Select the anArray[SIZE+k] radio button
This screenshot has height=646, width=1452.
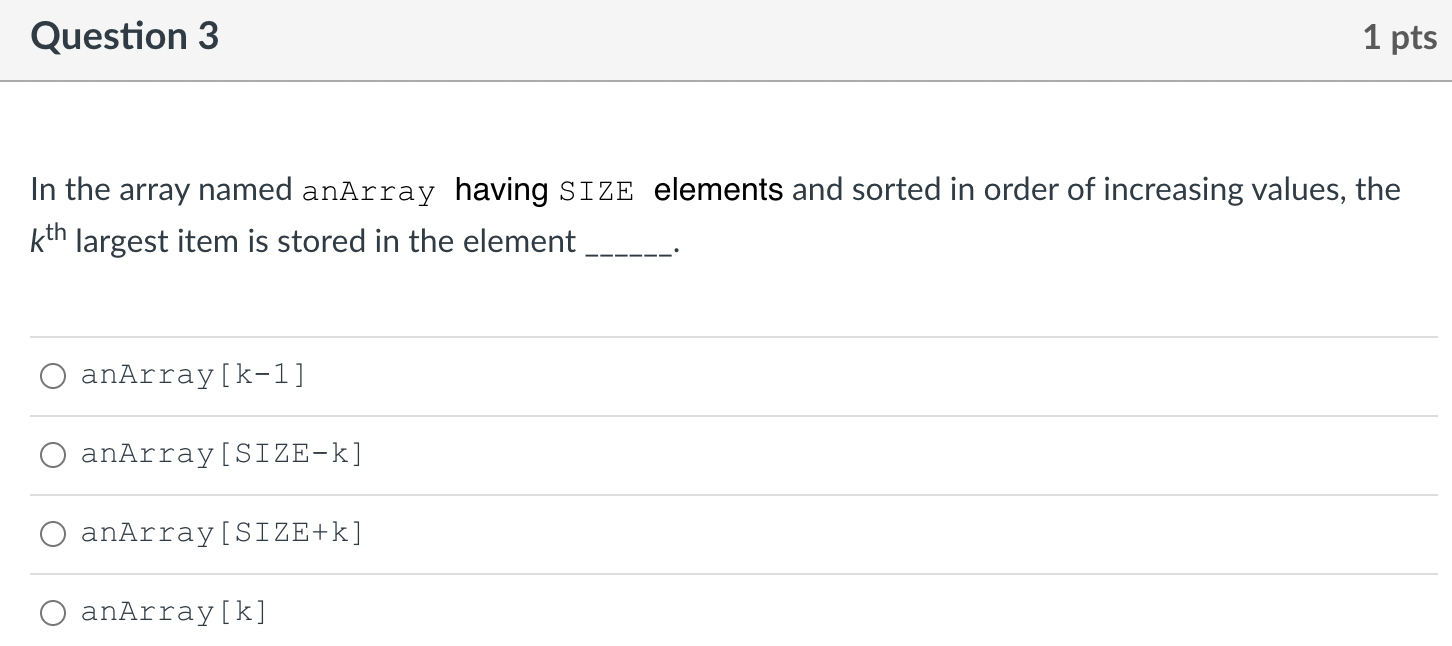coord(53,534)
